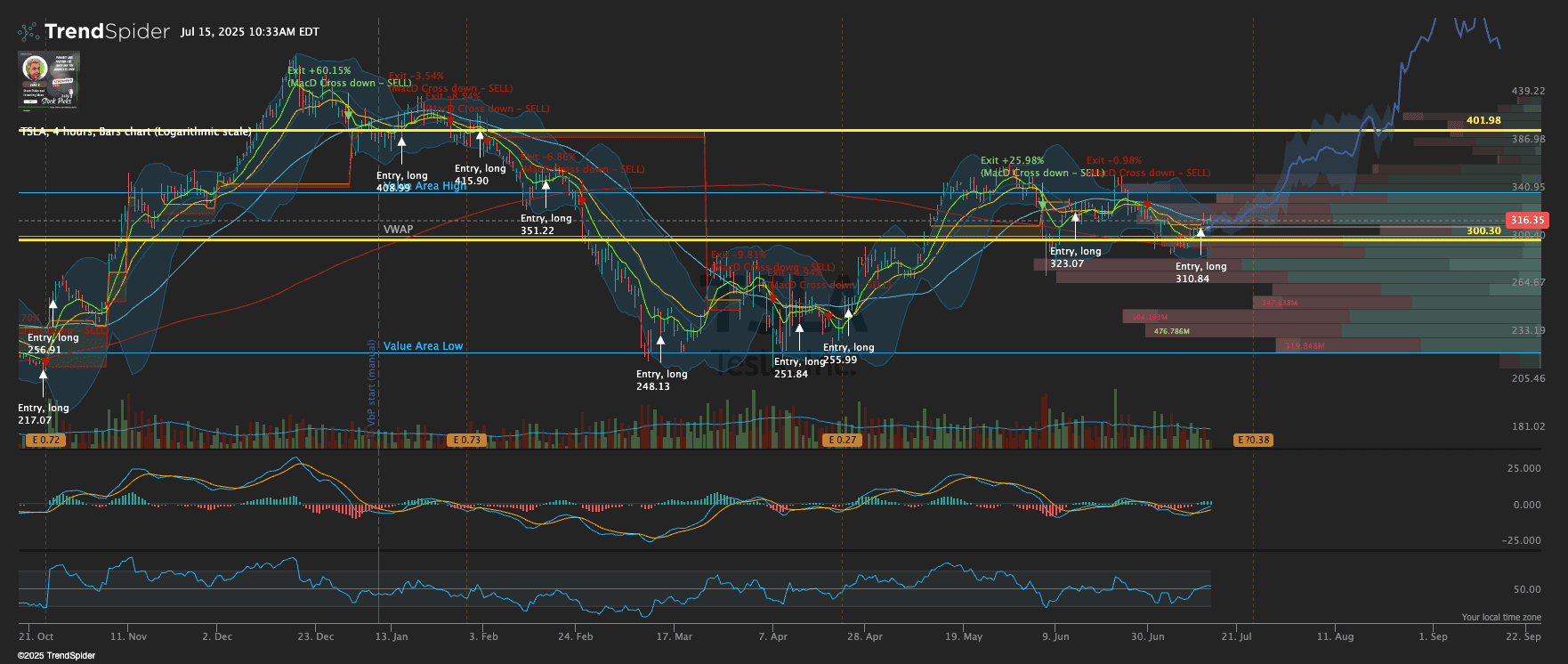This screenshot has width=1568, height=664.
Task: Click the 23. Dec date label
Action: click(316, 636)
